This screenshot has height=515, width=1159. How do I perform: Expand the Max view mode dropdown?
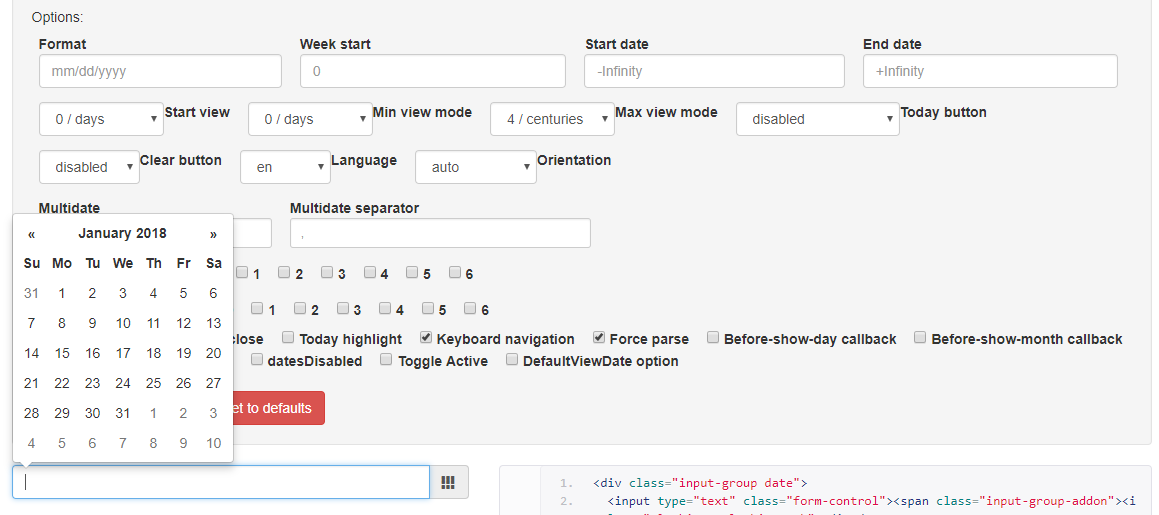(552, 119)
